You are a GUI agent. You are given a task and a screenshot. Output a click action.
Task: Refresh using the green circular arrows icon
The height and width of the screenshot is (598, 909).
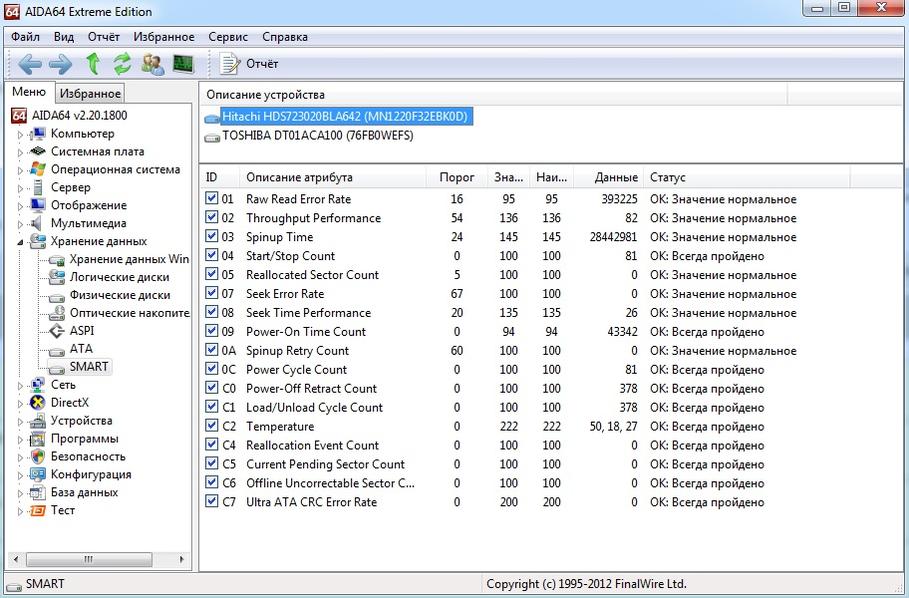coord(122,64)
